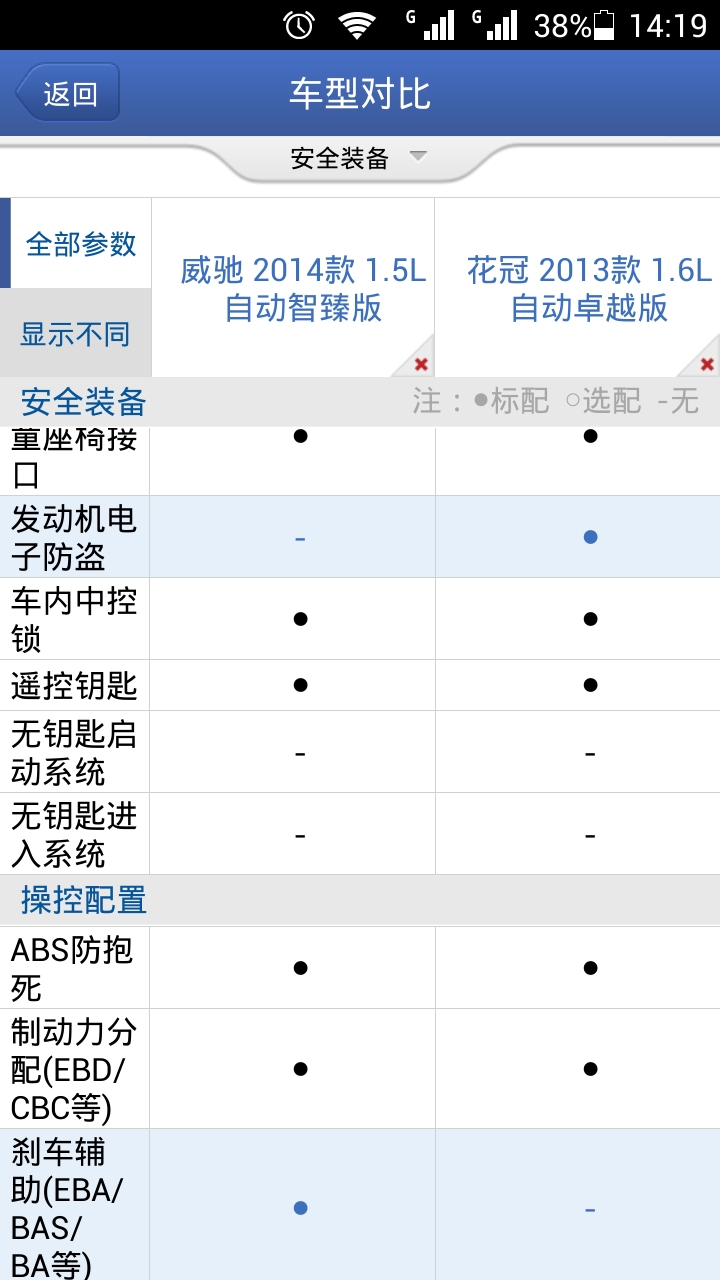Tap the Wi-Fi status bar icon
Screen dimensions: 720x1280
[x=357, y=25]
